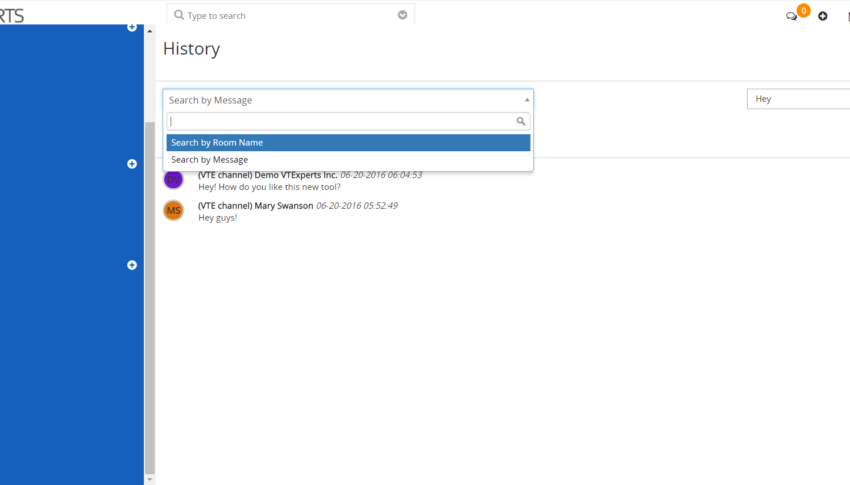Select 'Search by Message' list option
The image size is (850, 485).
pos(348,159)
